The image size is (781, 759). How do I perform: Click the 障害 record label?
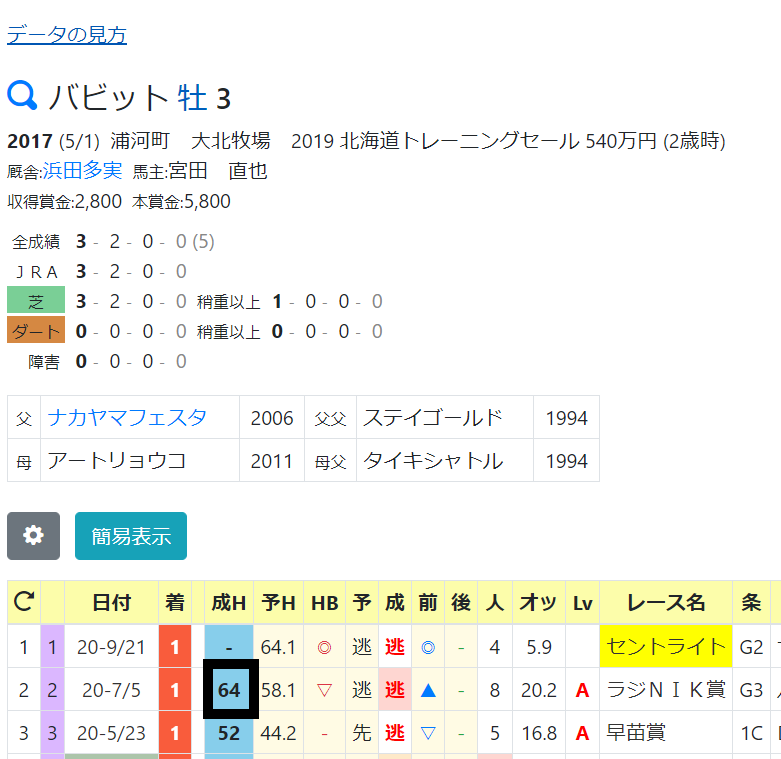[x=44, y=362]
